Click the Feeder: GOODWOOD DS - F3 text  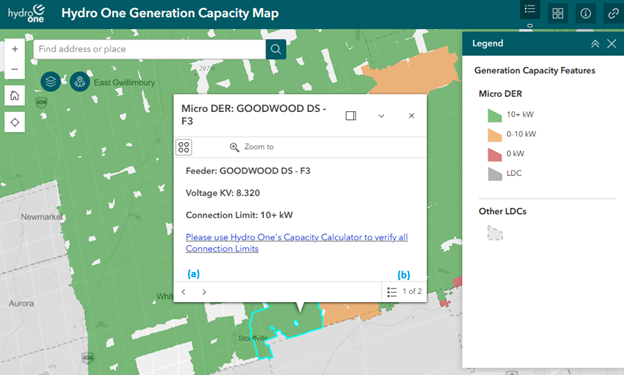tap(248, 171)
